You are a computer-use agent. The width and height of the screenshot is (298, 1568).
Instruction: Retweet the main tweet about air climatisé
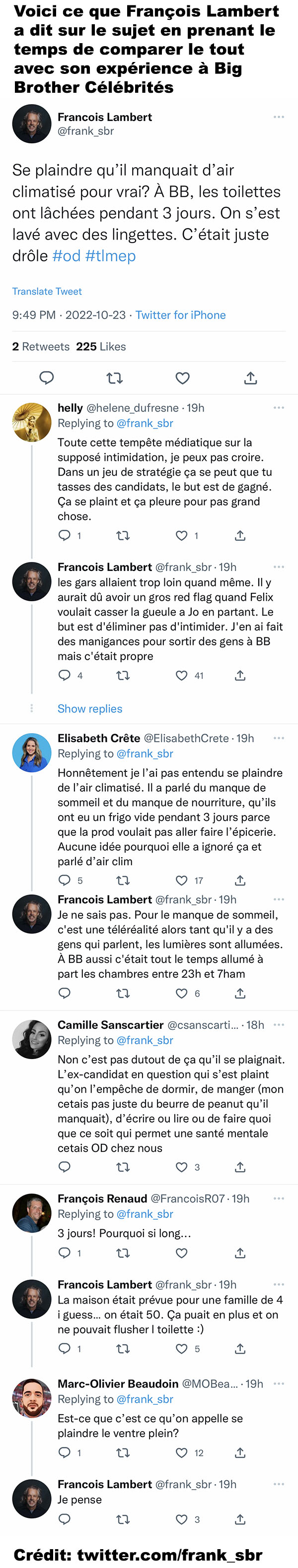(x=115, y=378)
